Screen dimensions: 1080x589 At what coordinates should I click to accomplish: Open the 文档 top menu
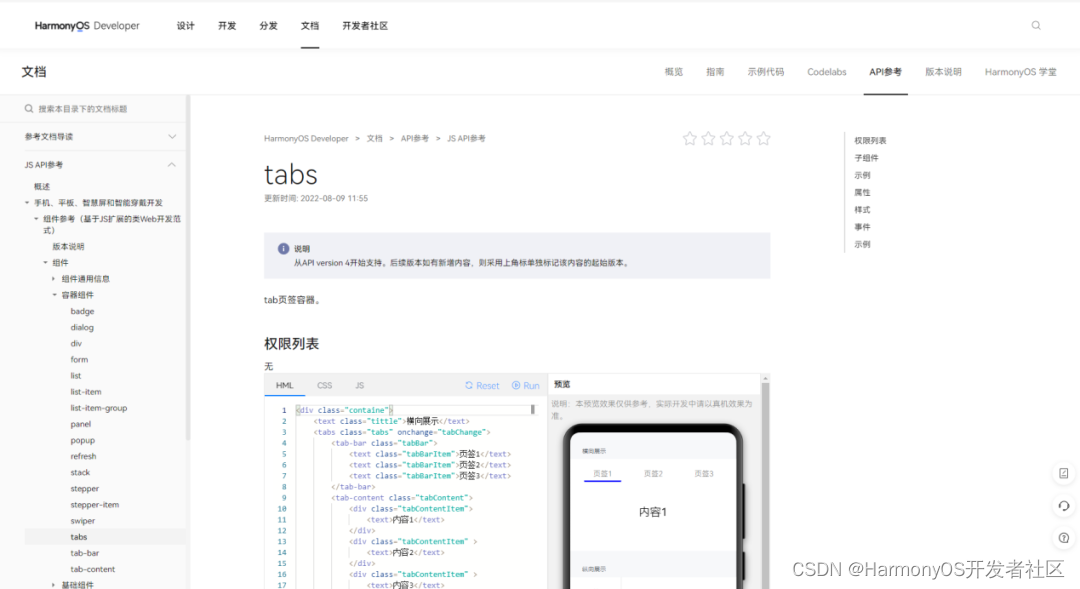(x=309, y=25)
